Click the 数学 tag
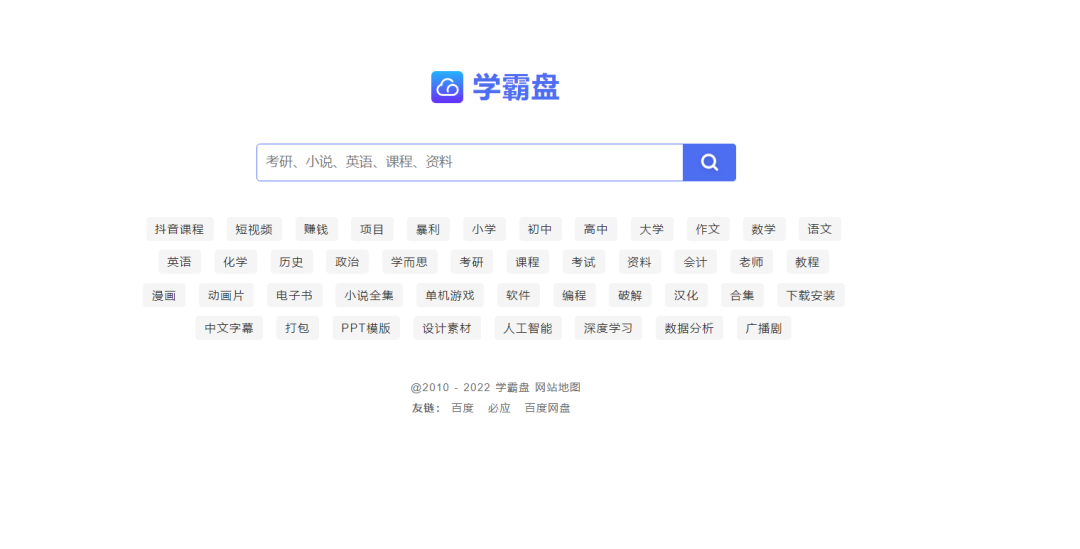1080x549 pixels. pyautogui.click(x=764, y=229)
